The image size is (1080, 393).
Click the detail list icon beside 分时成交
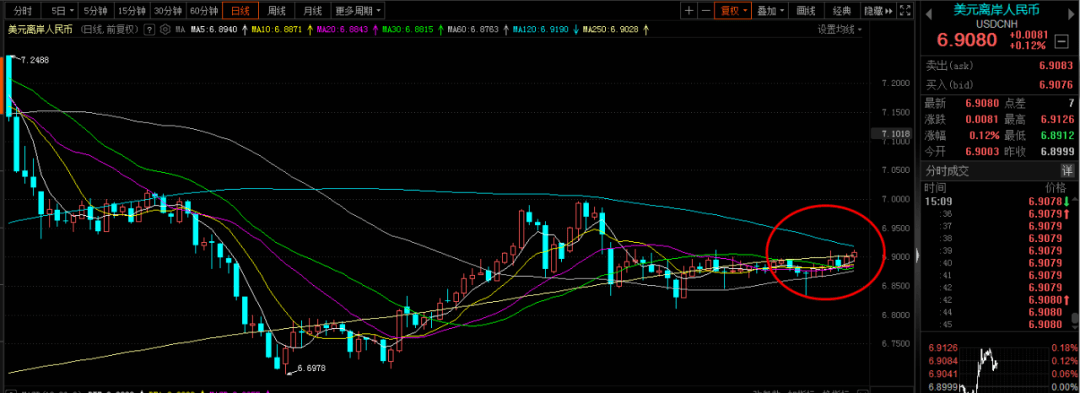click(1067, 171)
